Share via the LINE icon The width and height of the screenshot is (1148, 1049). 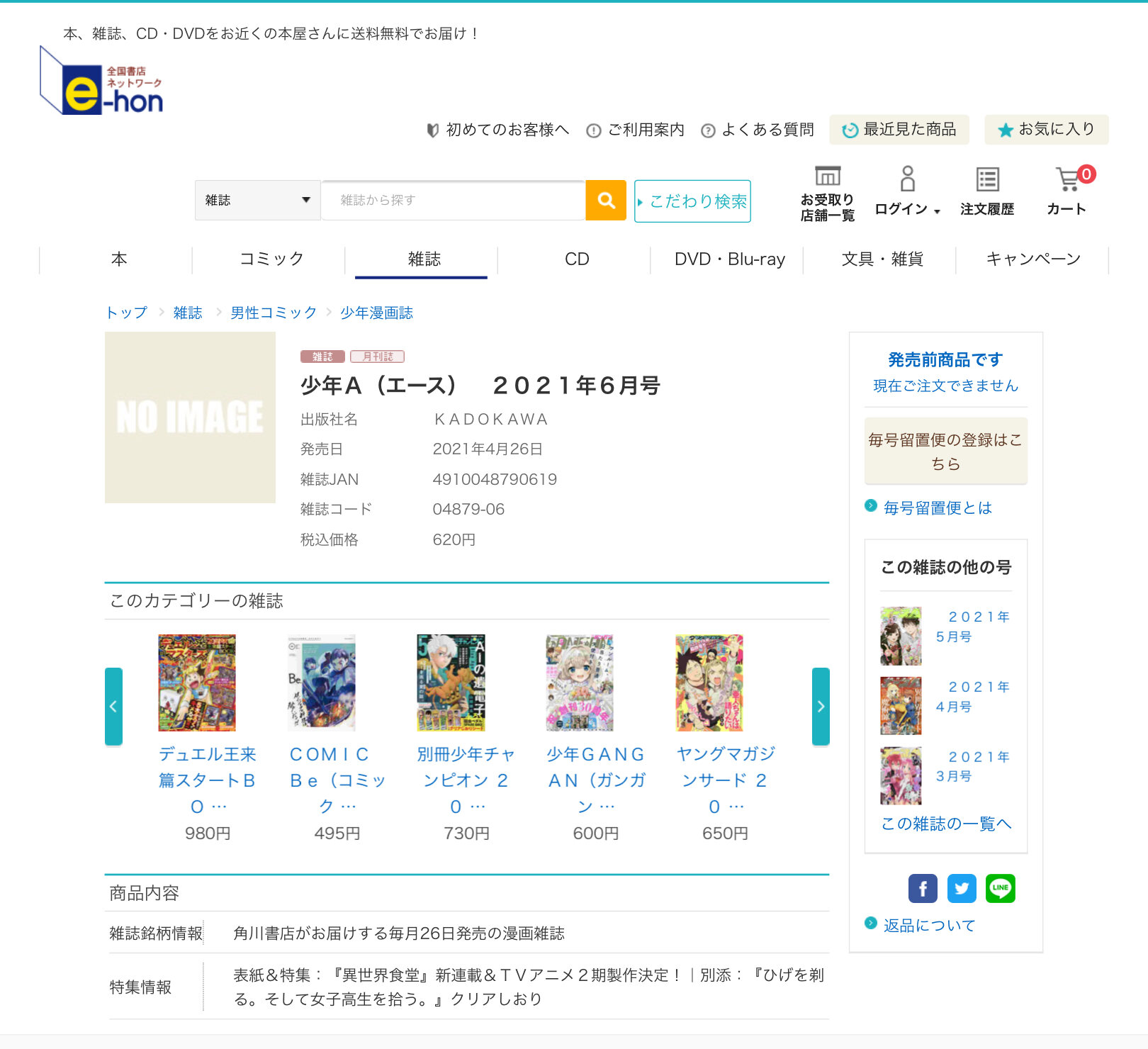coord(1000,888)
